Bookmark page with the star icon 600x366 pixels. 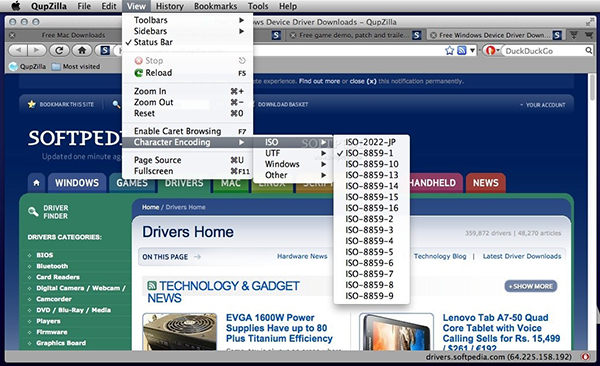(x=450, y=51)
